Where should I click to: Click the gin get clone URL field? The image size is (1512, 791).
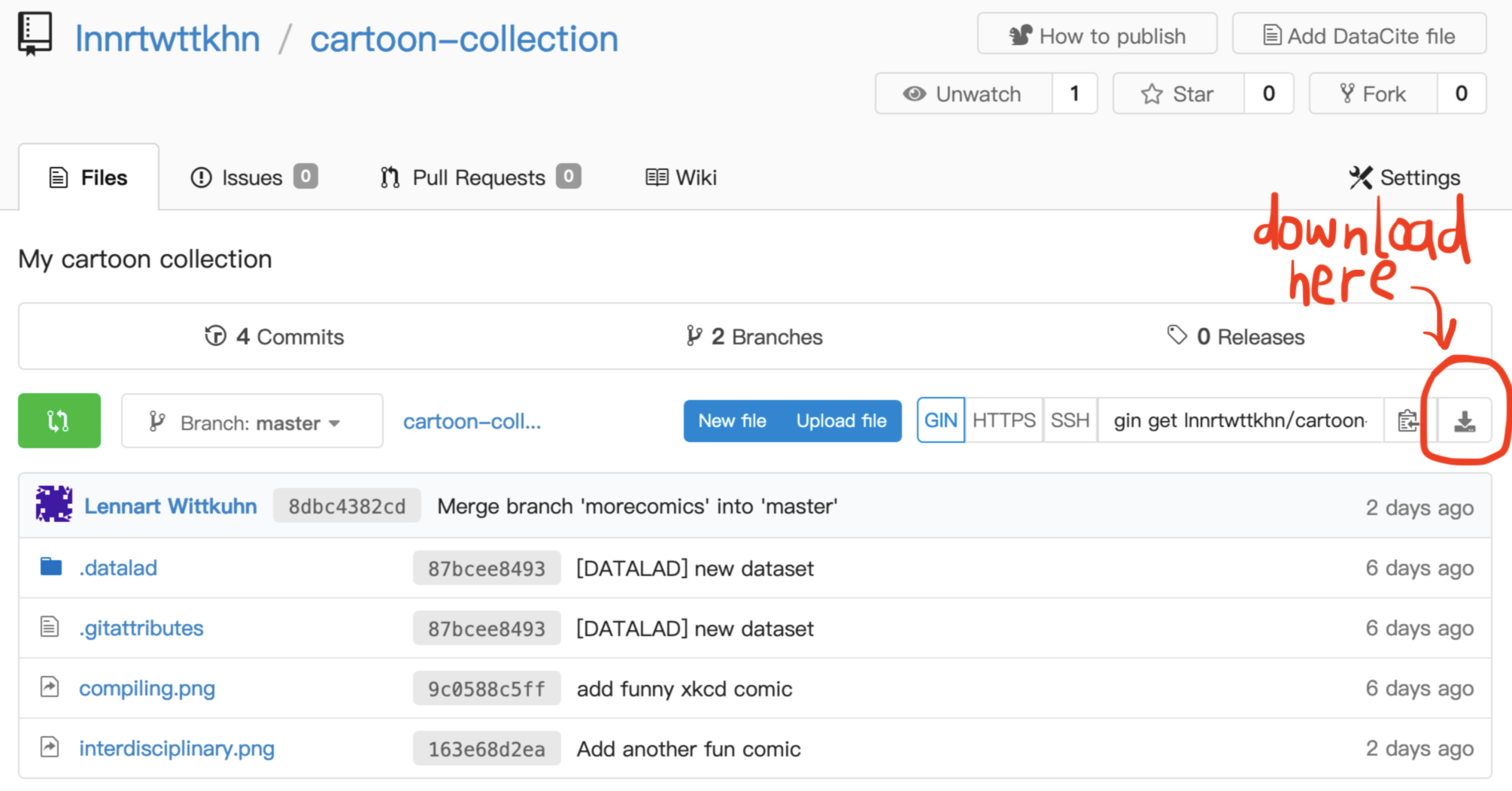pyautogui.click(x=1240, y=420)
